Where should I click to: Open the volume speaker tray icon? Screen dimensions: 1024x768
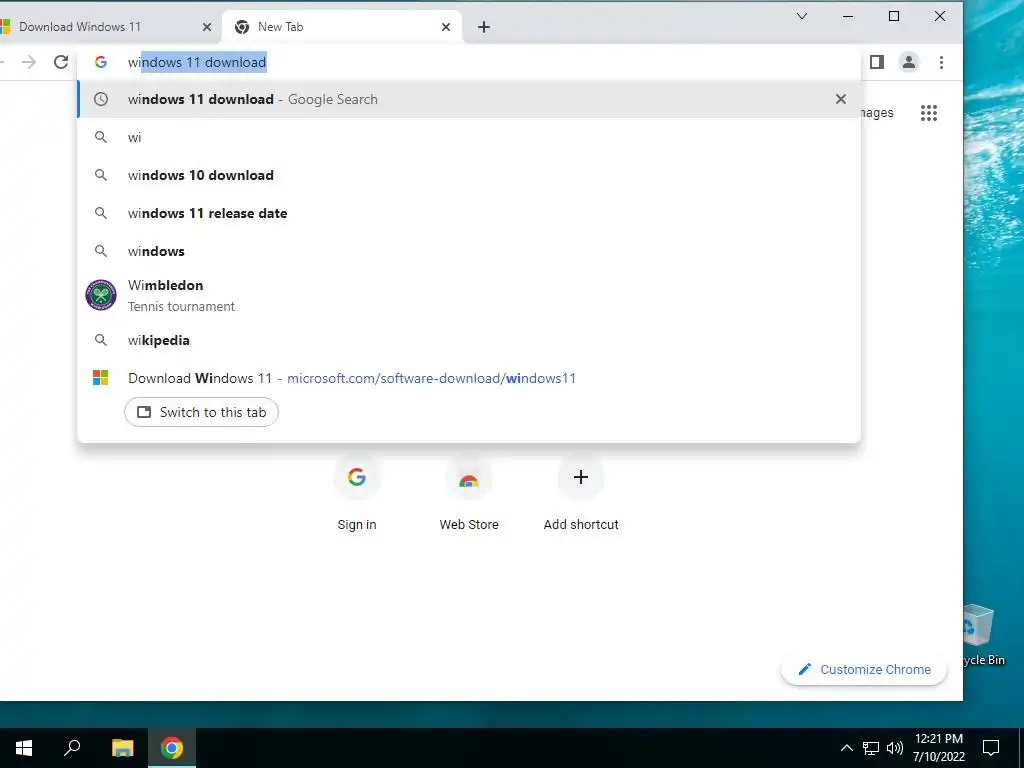click(895, 748)
